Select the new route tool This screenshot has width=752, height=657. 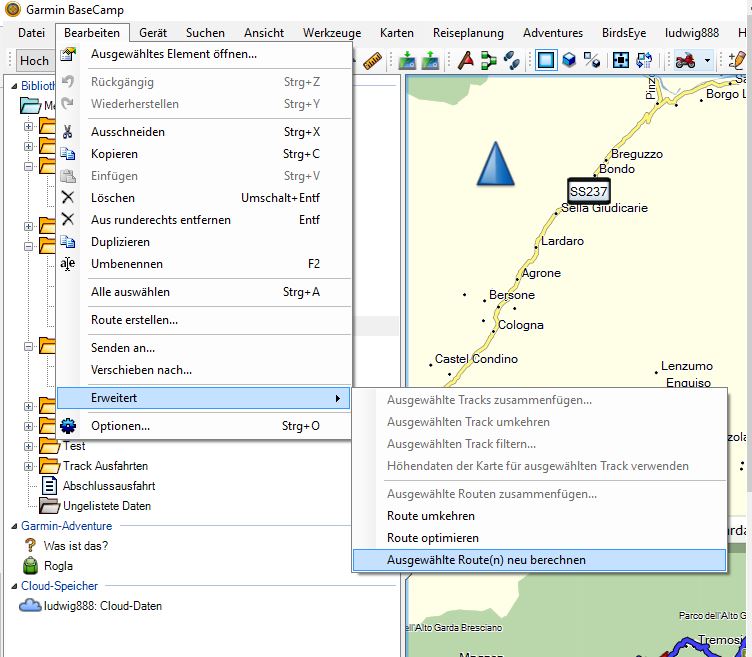click(x=488, y=61)
